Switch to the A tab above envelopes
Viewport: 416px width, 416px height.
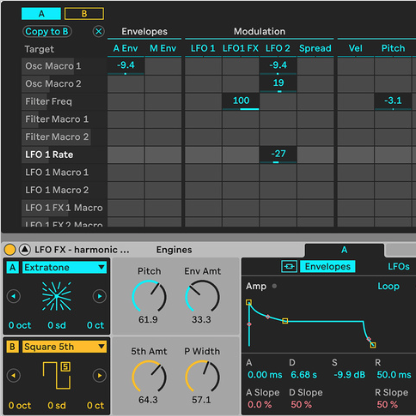[344, 250]
